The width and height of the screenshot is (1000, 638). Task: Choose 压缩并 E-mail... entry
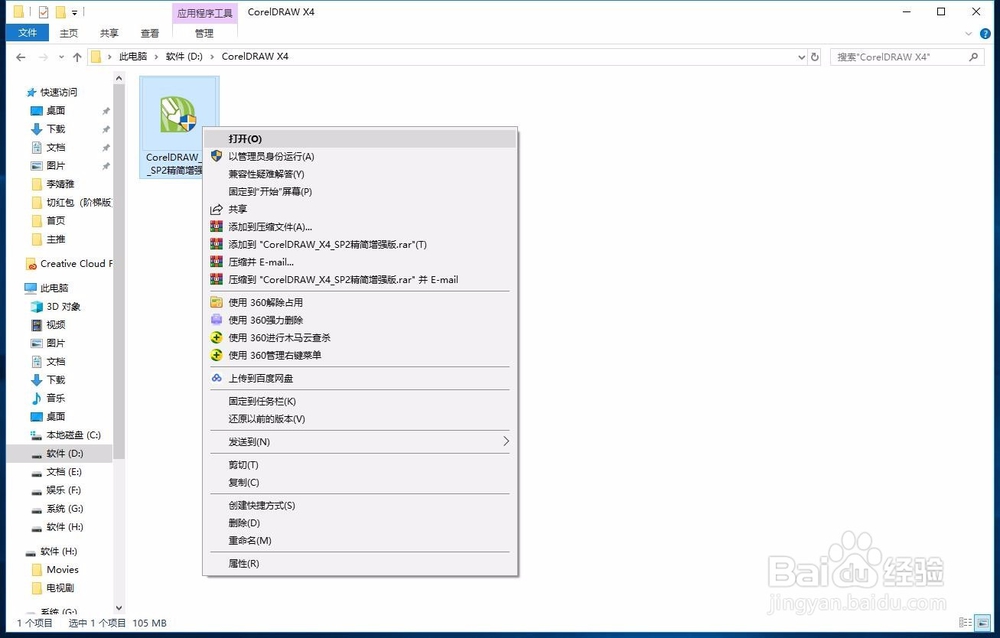tap(360, 262)
